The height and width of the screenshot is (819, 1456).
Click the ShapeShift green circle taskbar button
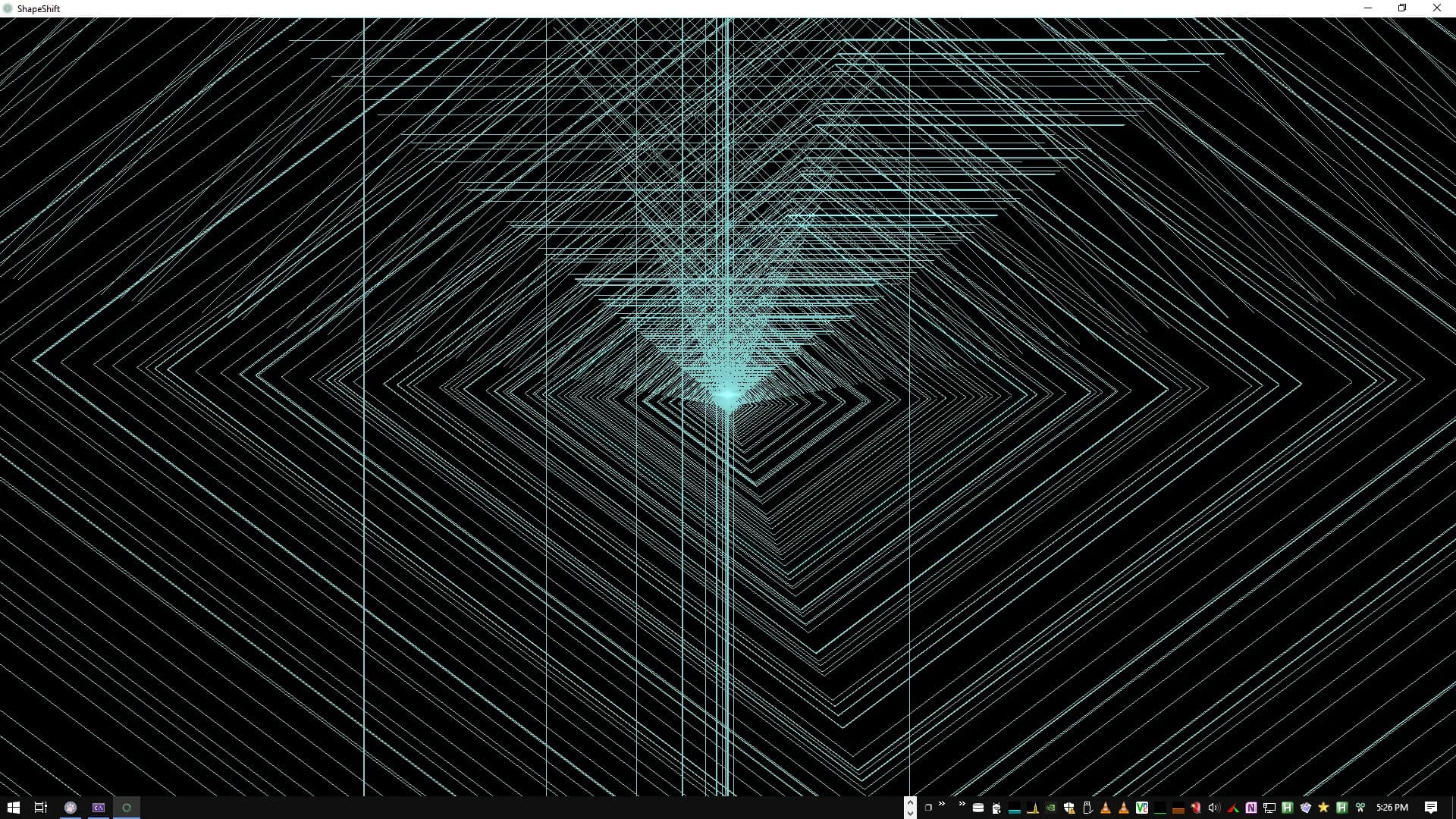(127, 808)
